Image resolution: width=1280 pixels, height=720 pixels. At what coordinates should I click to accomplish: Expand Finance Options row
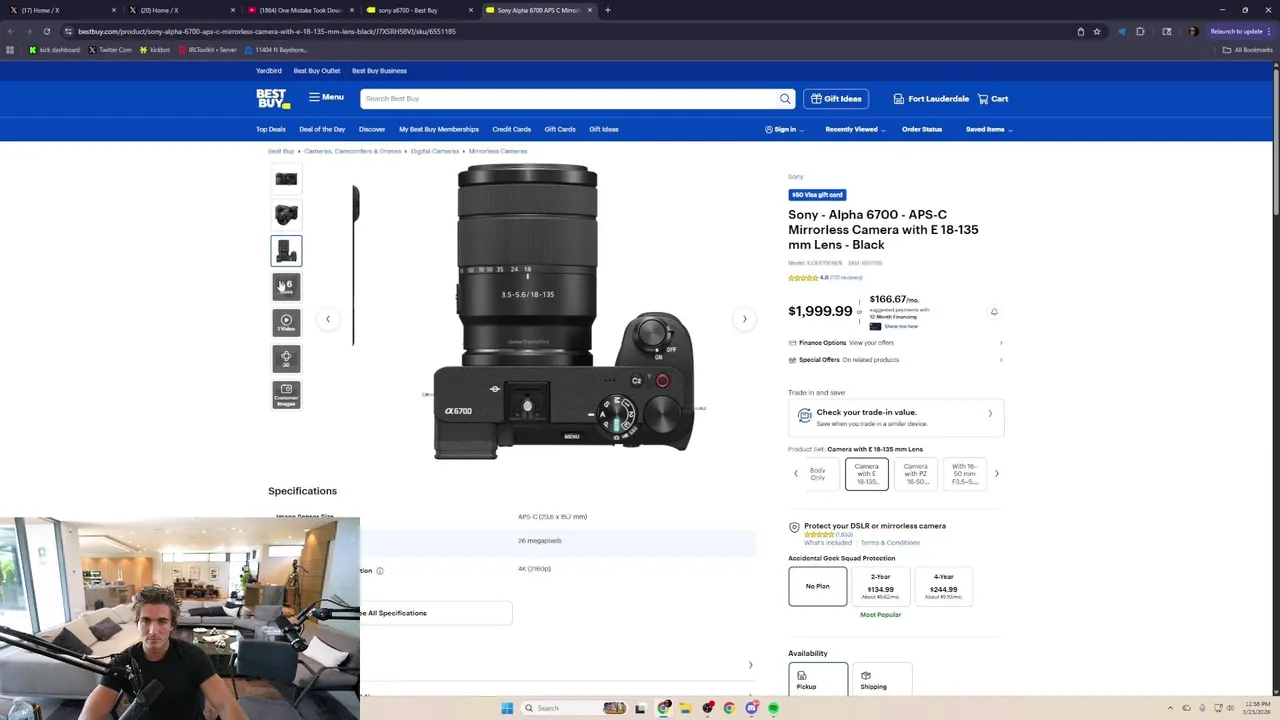pyautogui.click(x=895, y=343)
